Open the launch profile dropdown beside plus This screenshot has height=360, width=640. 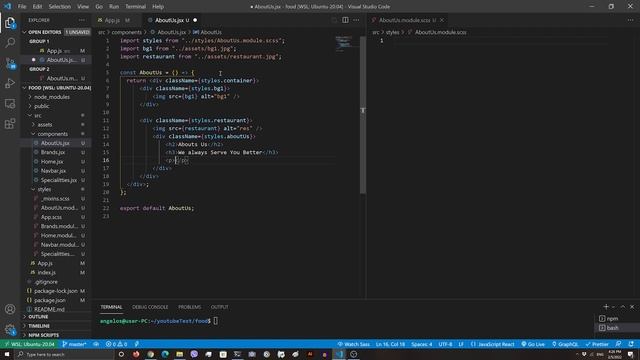(614, 307)
